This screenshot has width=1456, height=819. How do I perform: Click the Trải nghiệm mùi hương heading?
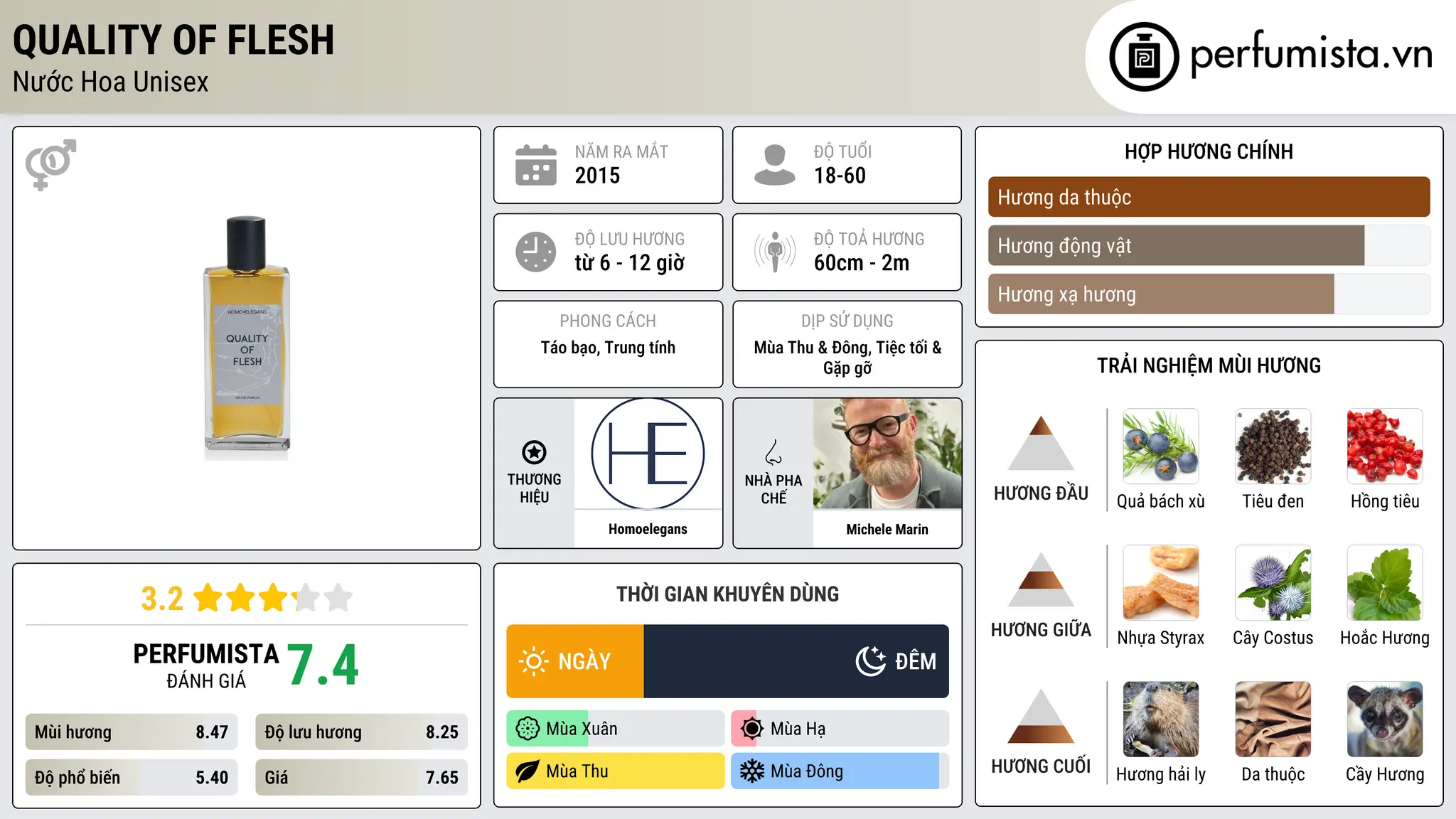(1209, 365)
